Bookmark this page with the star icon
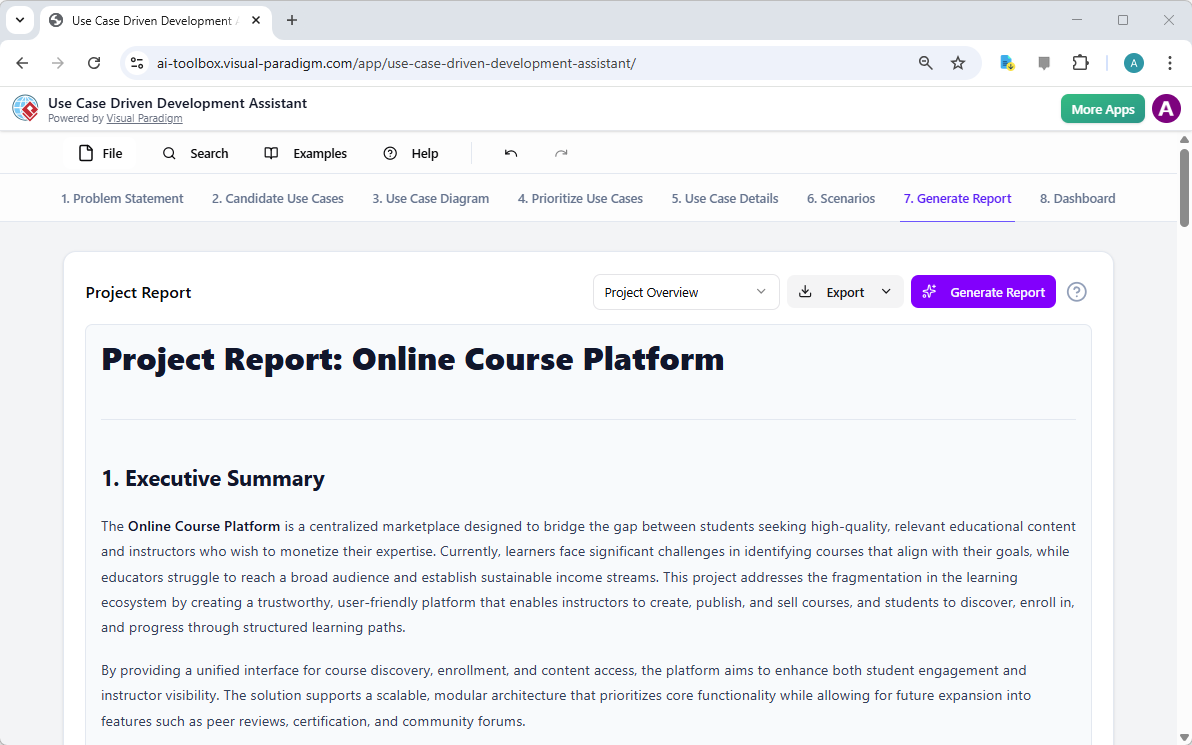1192x745 pixels. [958, 62]
